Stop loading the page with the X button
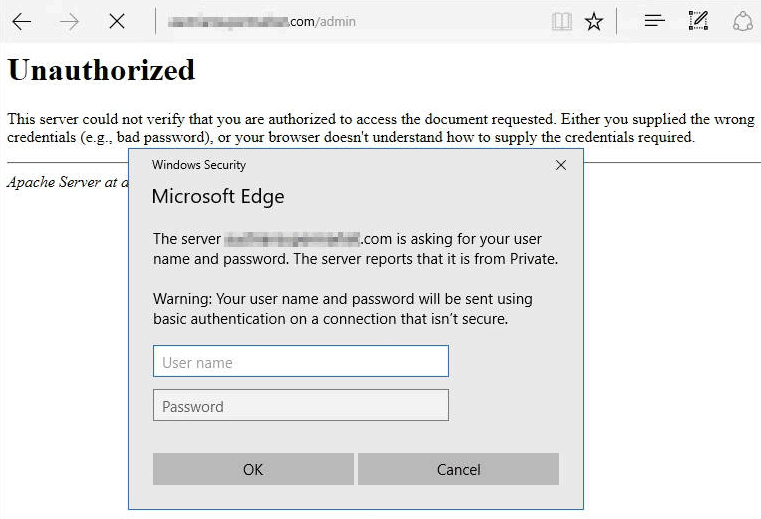This screenshot has width=761, height=519. [x=117, y=21]
